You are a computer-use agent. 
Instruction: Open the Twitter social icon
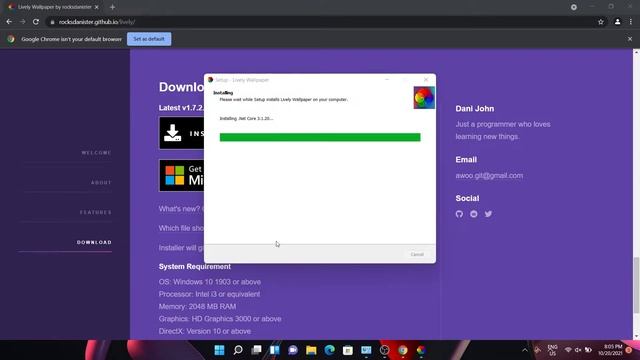pyautogui.click(x=488, y=214)
